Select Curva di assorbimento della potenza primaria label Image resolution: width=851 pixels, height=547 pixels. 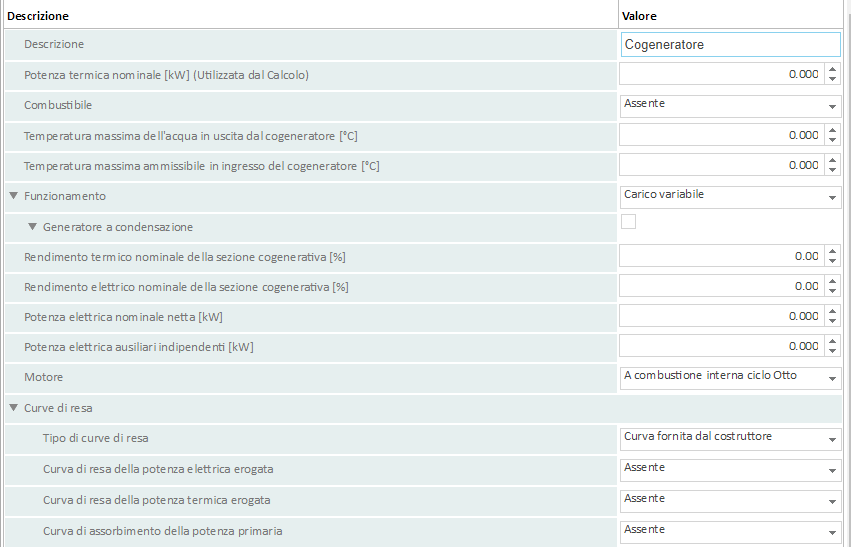(x=163, y=531)
